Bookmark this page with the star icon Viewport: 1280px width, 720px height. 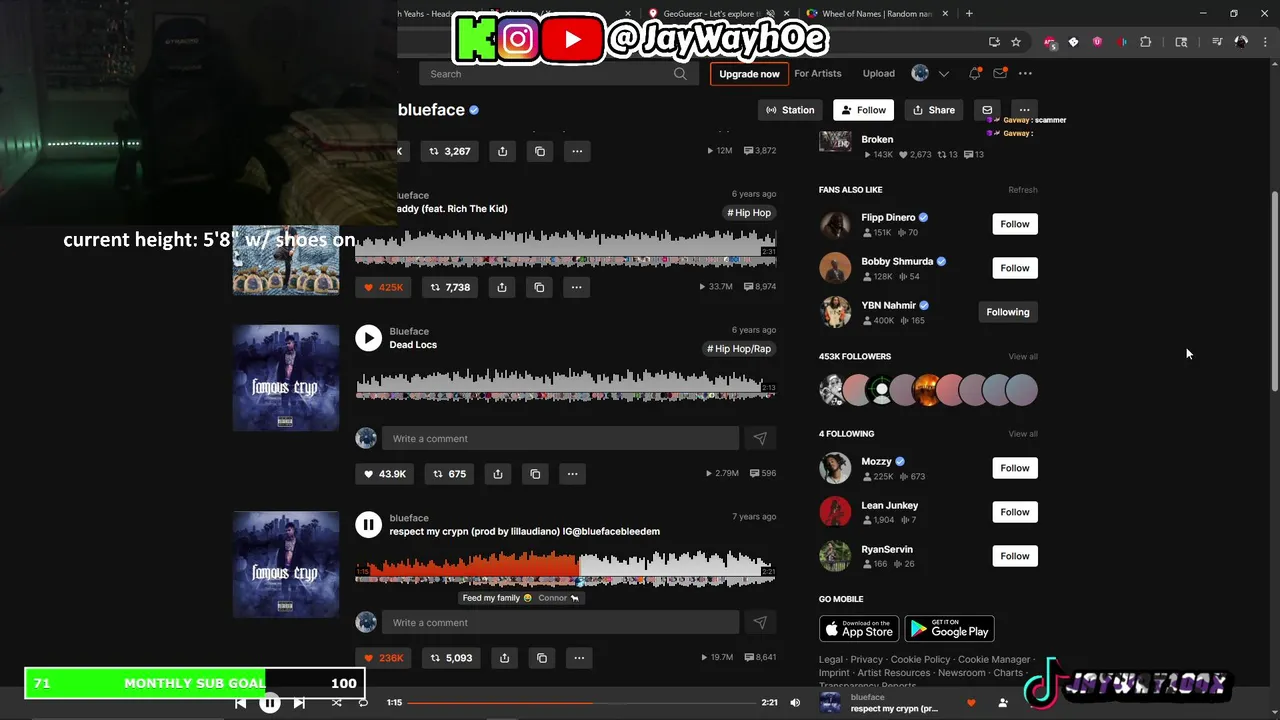click(1016, 42)
